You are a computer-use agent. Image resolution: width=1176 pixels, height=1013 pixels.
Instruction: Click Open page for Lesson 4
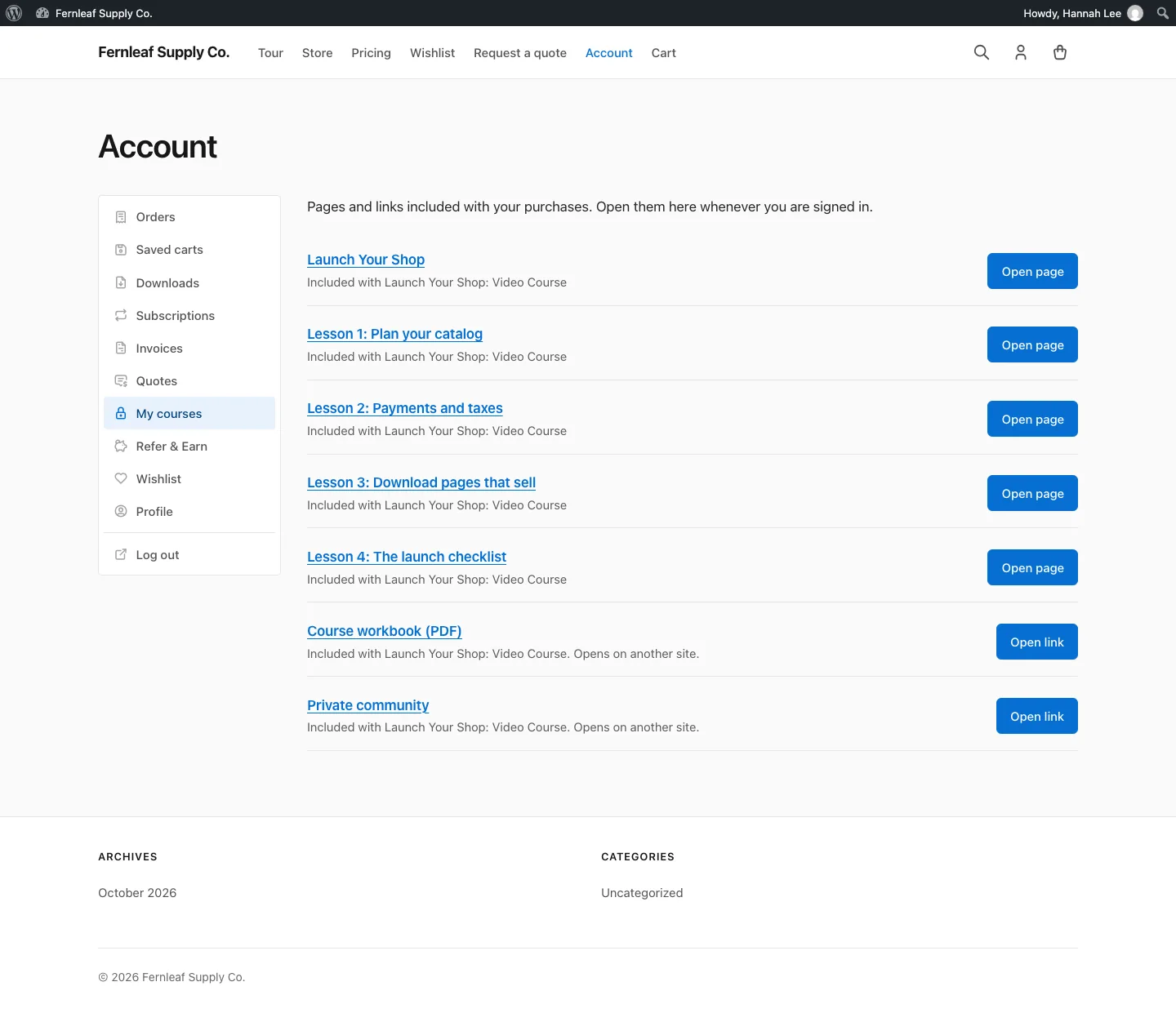(x=1032, y=567)
